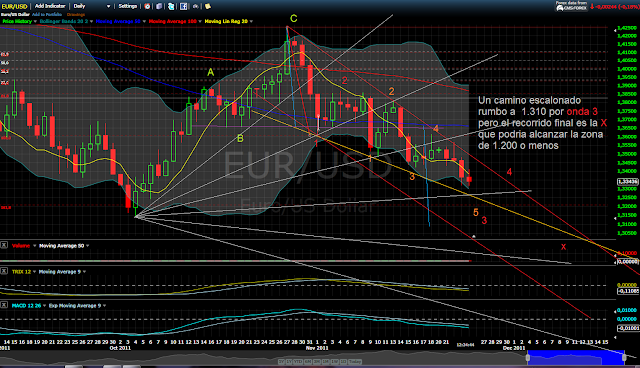Click the green wave label A
The width and height of the screenshot is (640, 368).
point(211,72)
